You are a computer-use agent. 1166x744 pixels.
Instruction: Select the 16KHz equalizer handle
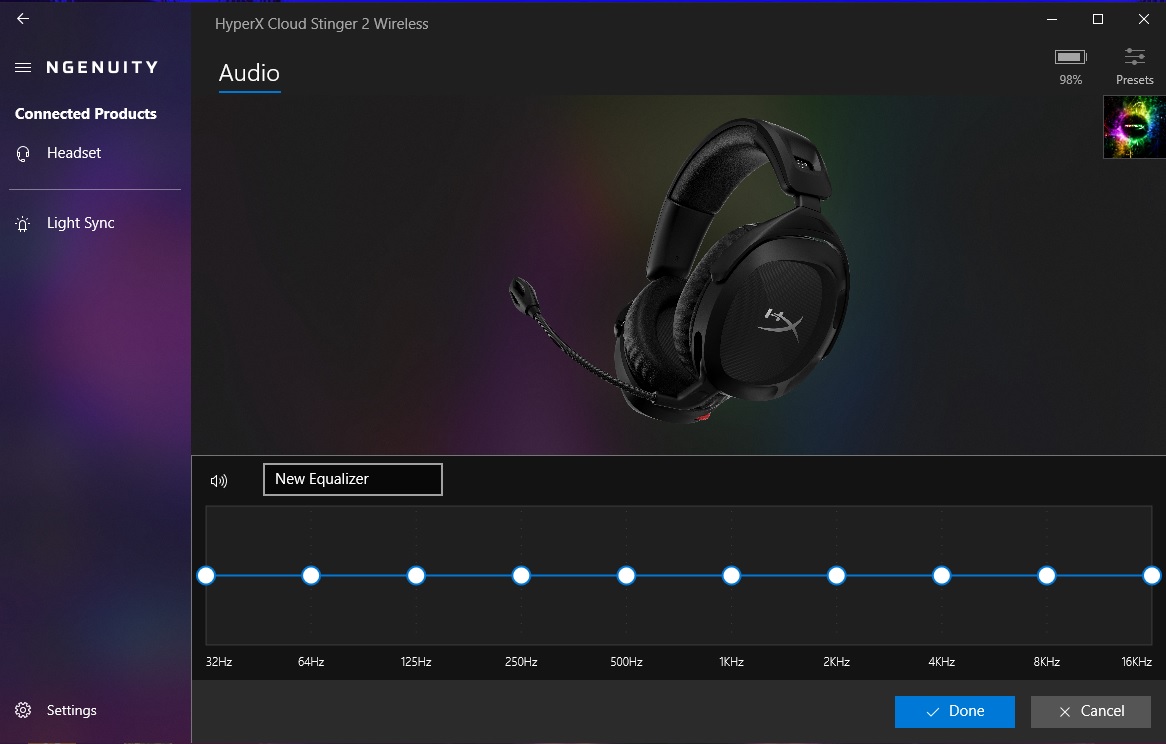click(x=1151, y=575)
